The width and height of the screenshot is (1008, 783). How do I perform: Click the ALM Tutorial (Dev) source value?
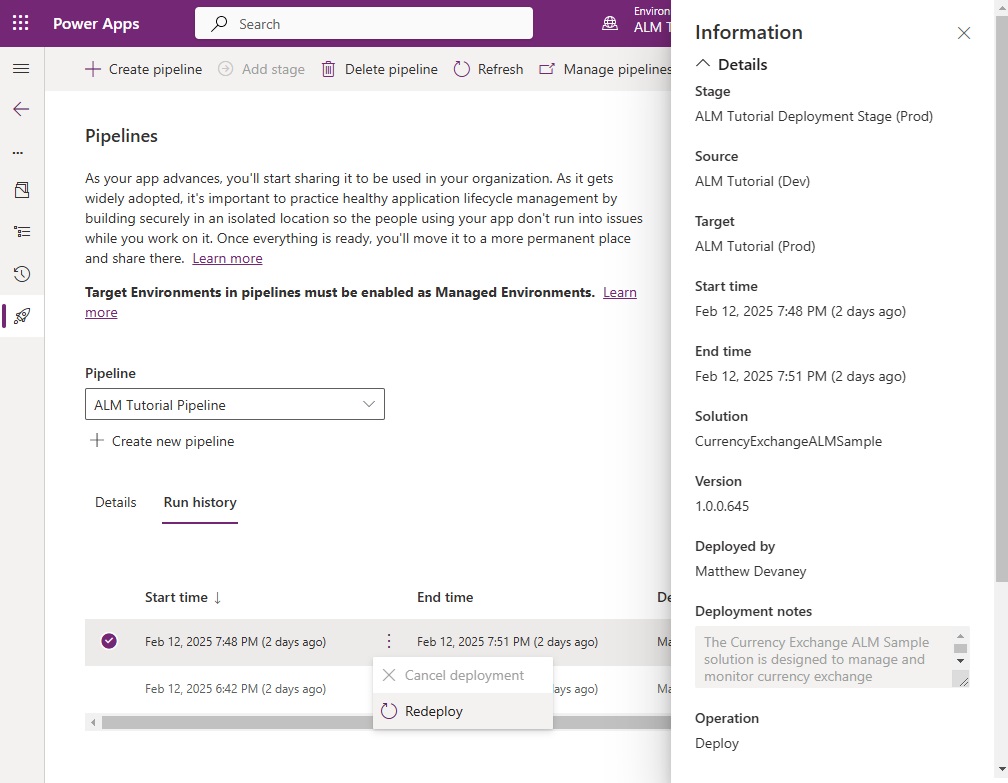click(752, 181)
